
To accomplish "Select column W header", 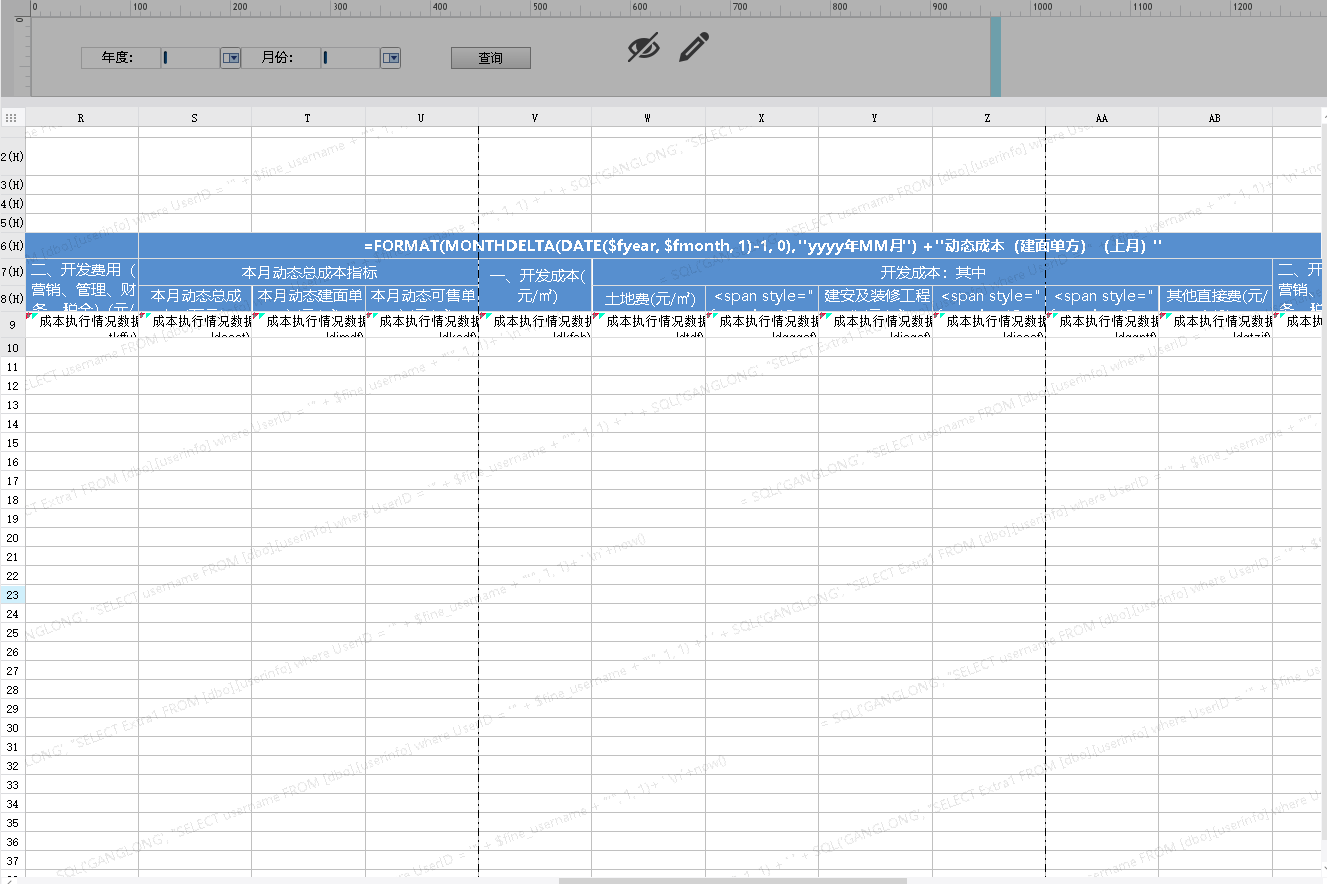I will coord(648,118).
